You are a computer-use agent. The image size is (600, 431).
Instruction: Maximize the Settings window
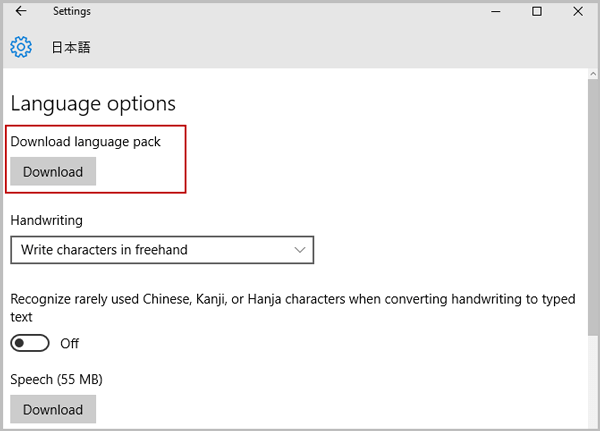coord(537,11)
